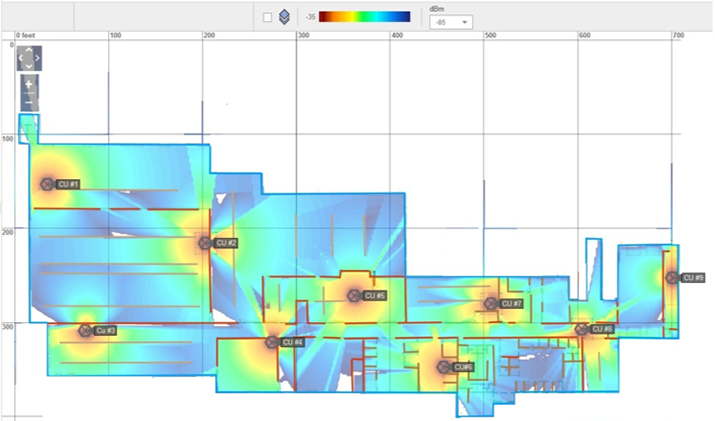Screen dimensions: 715x421
Task: Click the CU #5 text label
Action: 375,296
